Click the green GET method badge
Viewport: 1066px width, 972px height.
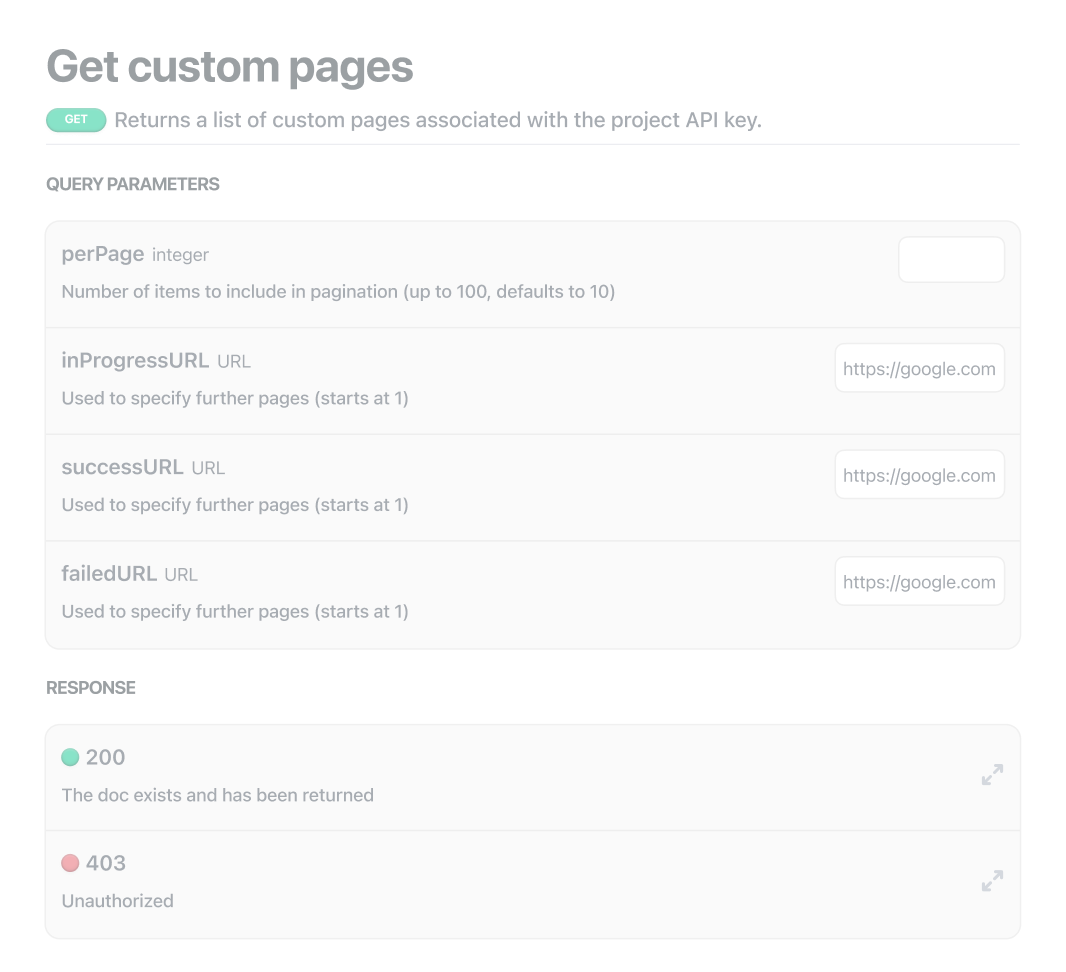[x=76, y=120]
